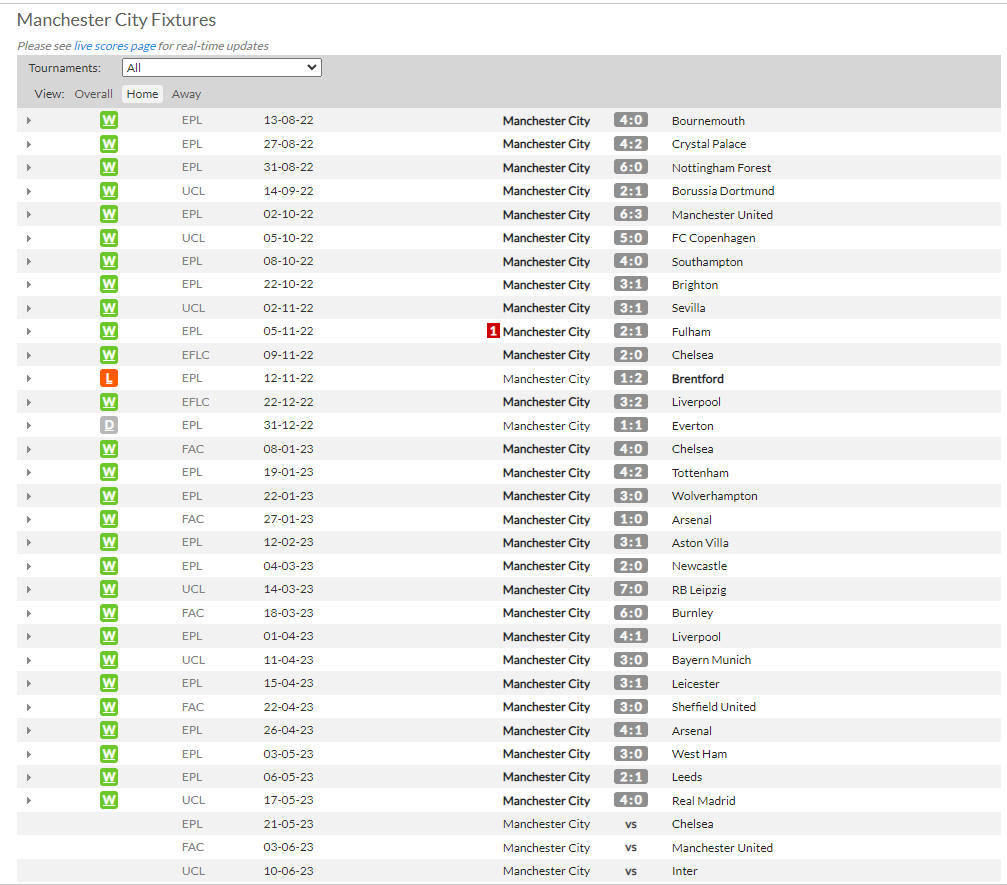Click the W icon on RB Leipzig row
The height and width of the screenshot is (885, 1007).
tap(109, 589)
